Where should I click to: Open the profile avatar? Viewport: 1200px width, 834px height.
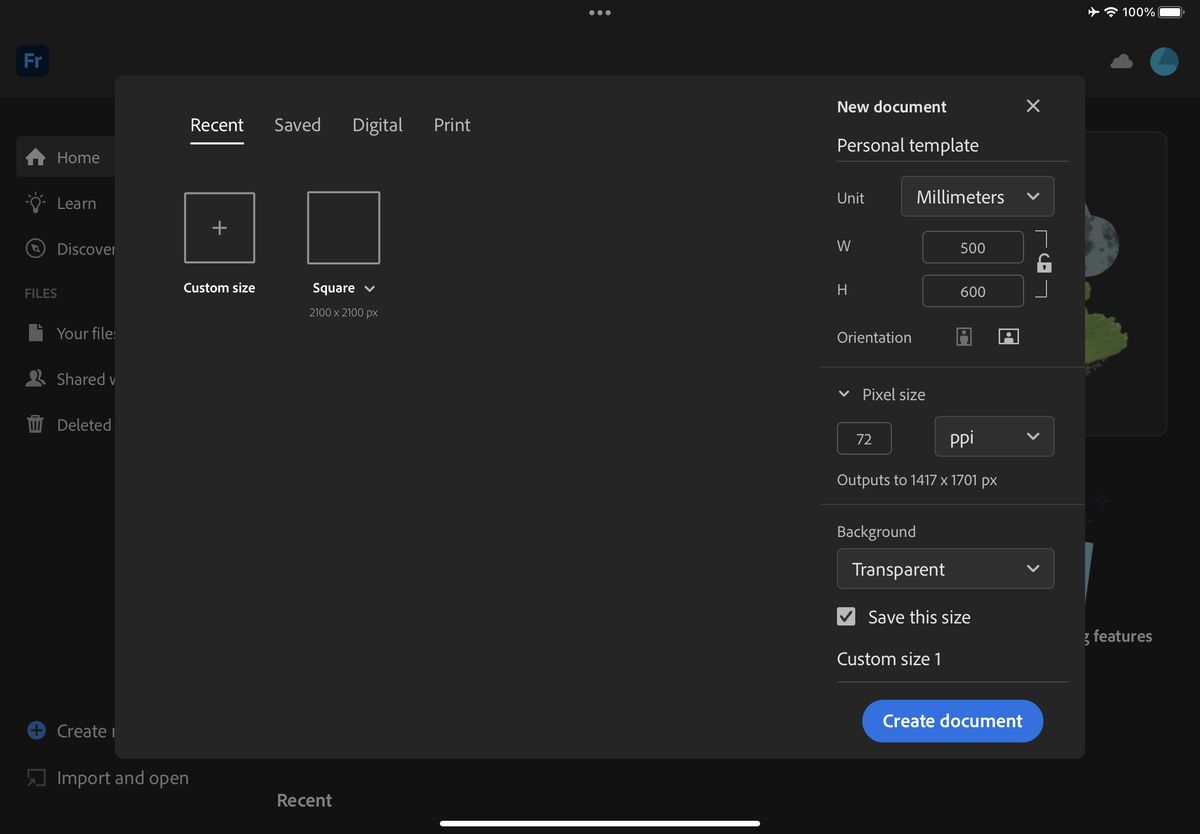[1164, 61]
